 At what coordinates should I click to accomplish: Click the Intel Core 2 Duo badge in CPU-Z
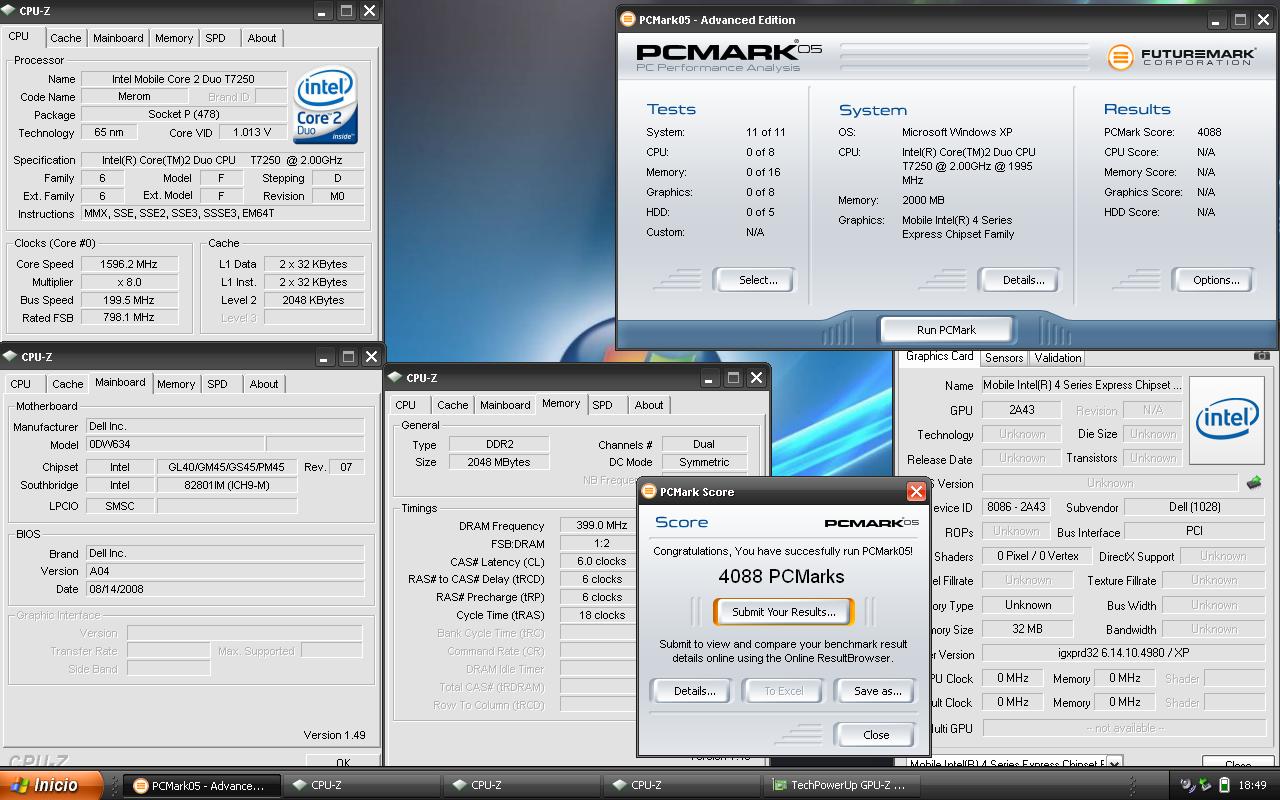click(325, 105)
